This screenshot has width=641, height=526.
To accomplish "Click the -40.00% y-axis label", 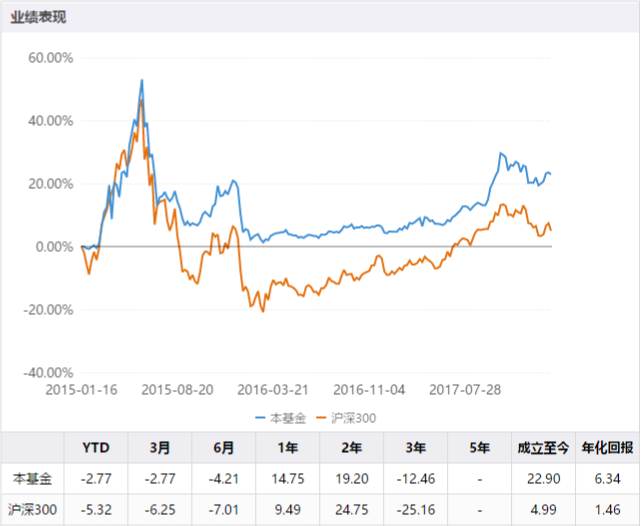I will 49,372.
